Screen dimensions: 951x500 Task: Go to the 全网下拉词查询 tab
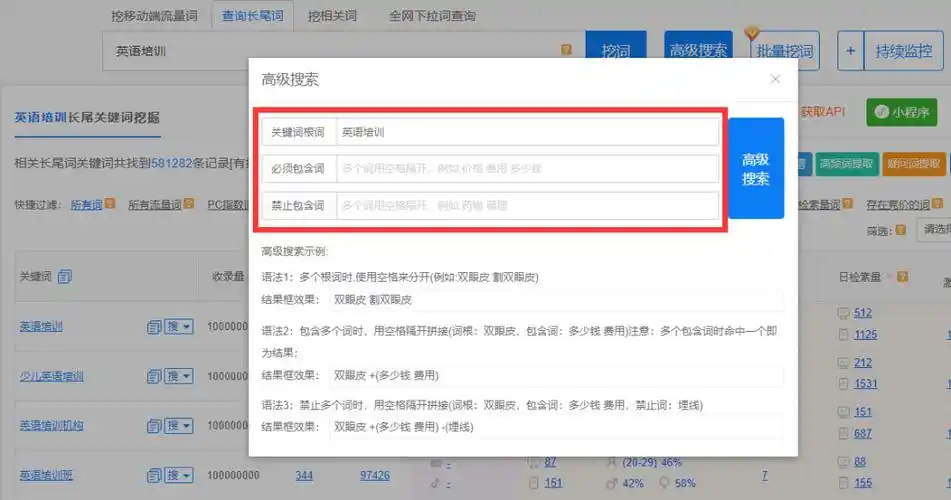tap(432, 16)
